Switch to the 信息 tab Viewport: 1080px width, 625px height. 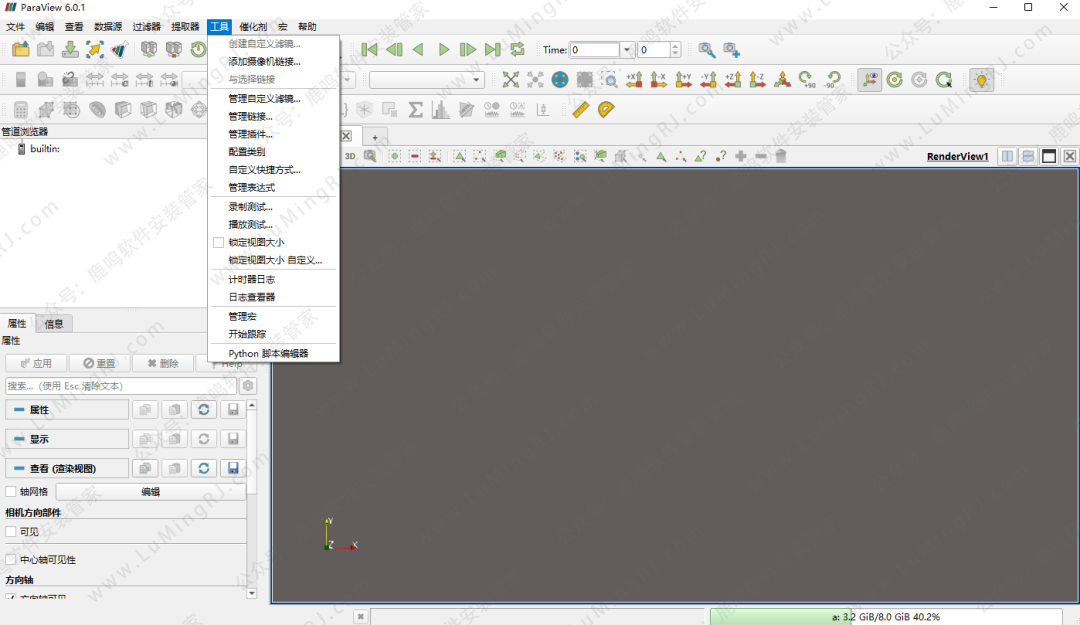point(54,324)
